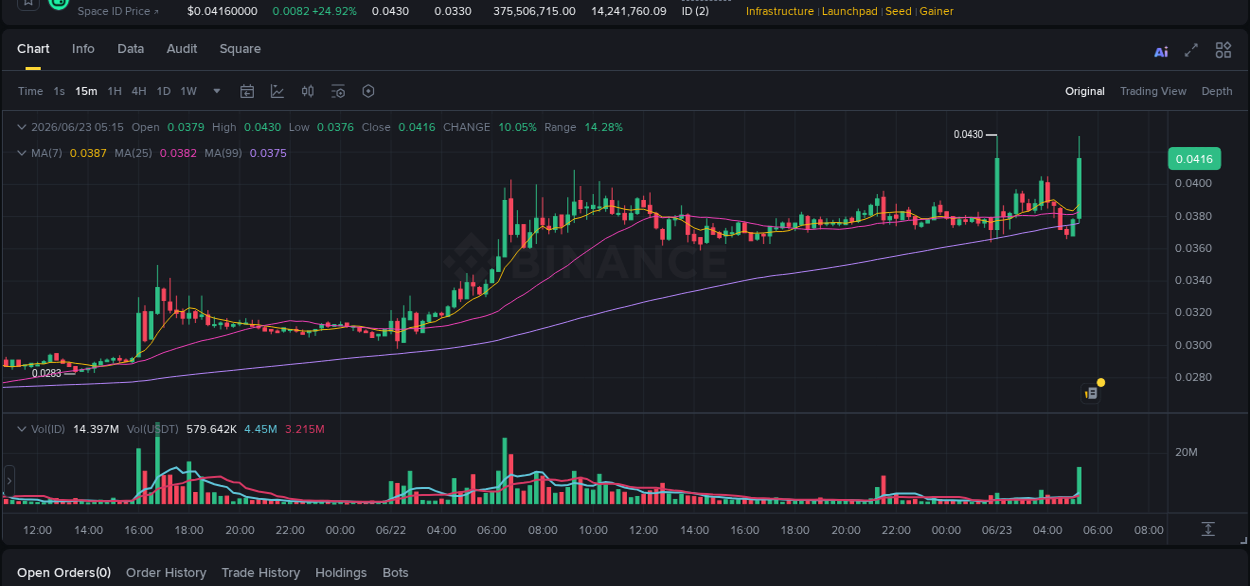Switch to the Info tab

click(x=83, y=49)
